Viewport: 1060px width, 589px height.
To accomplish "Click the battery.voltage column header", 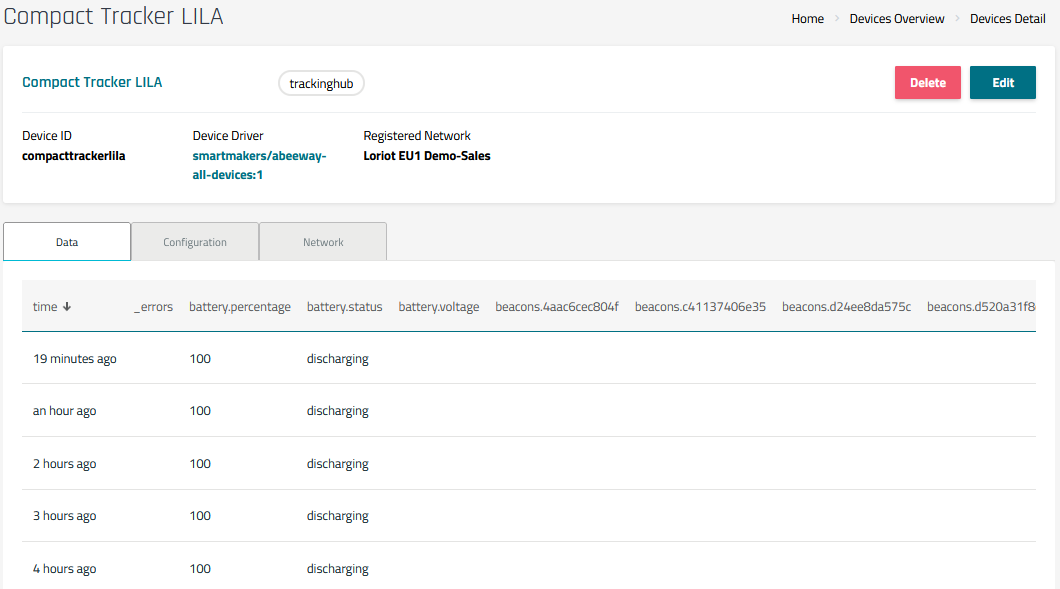I will point(439,307).
